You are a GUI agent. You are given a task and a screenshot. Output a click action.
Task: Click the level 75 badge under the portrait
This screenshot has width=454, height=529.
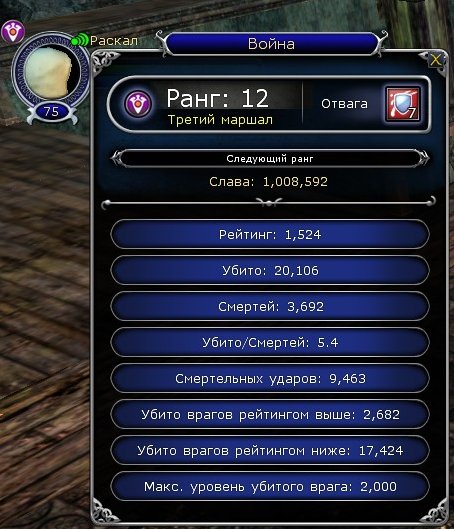[52, 112]
